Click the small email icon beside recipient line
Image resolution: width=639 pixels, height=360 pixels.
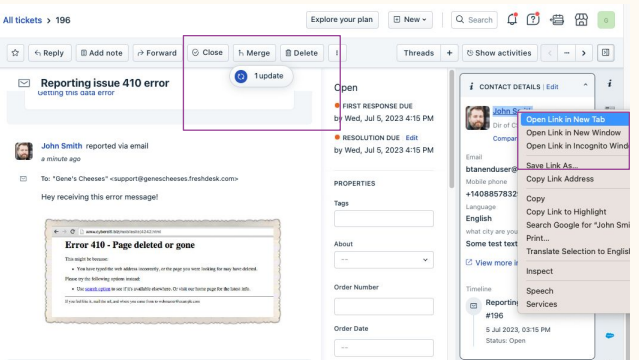[24, 179]
